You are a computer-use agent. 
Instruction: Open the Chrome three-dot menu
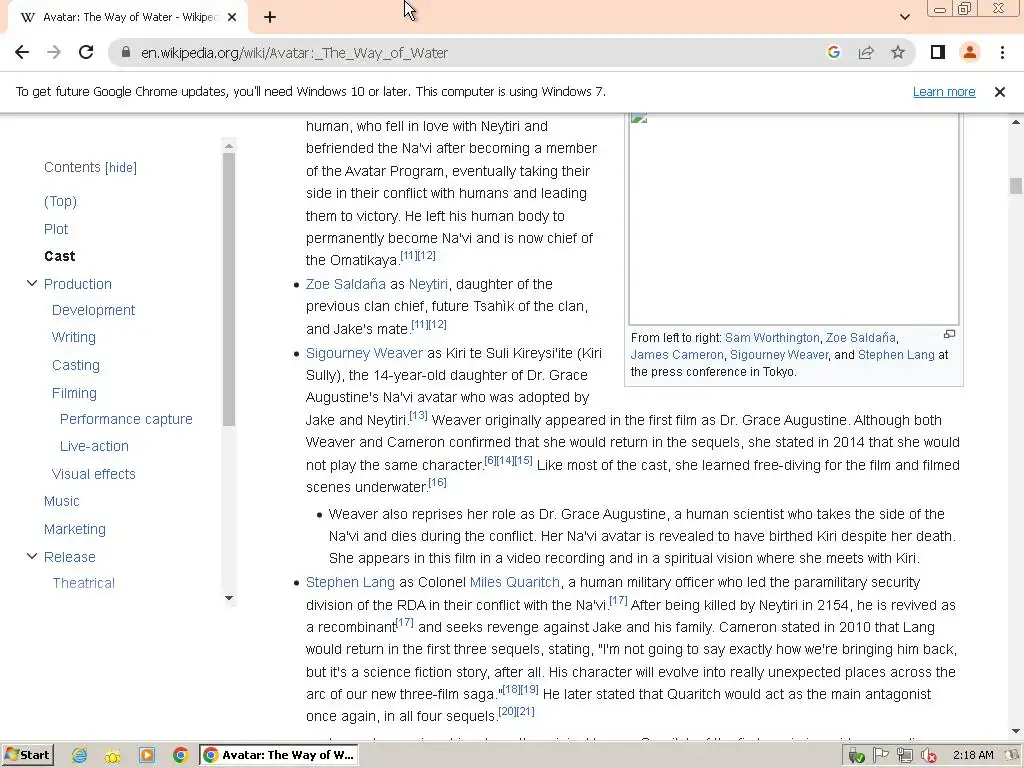pos(1002,52)
